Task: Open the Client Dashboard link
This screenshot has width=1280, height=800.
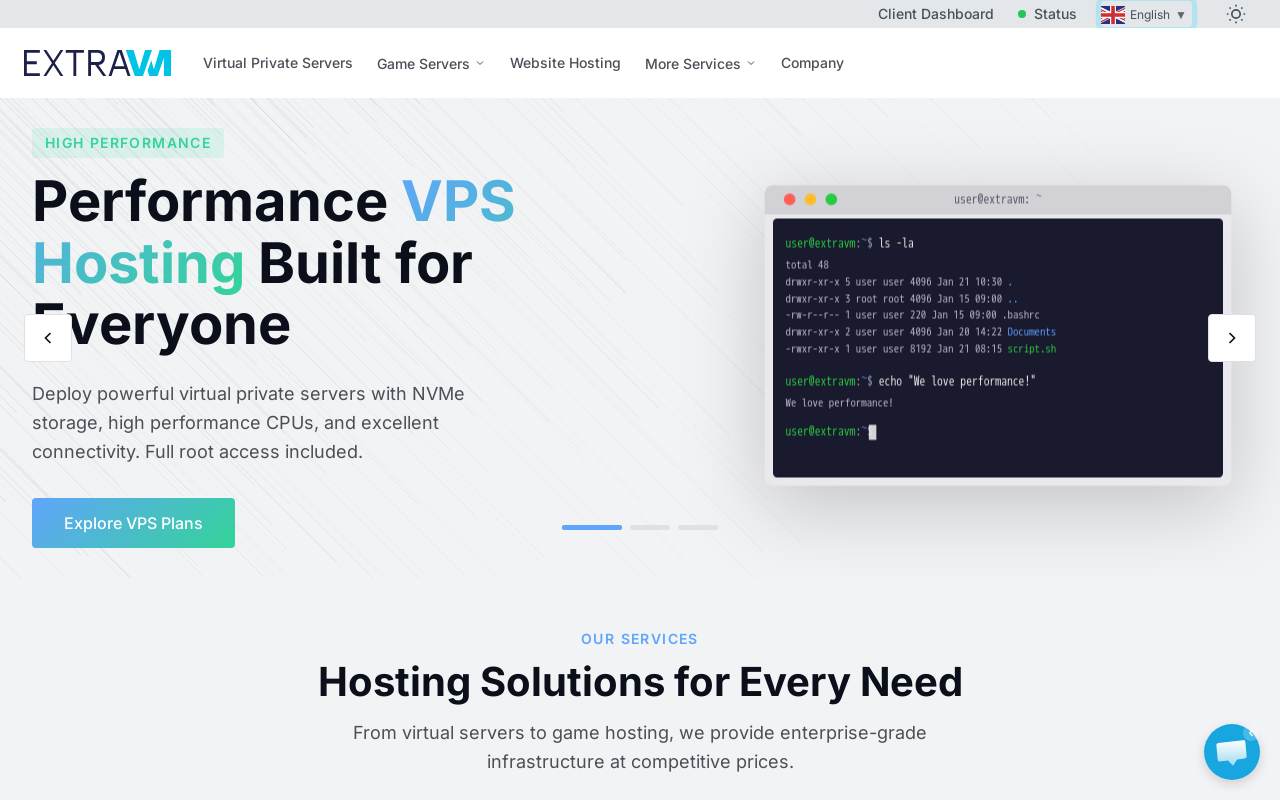Action: click(x=936, y=14)
